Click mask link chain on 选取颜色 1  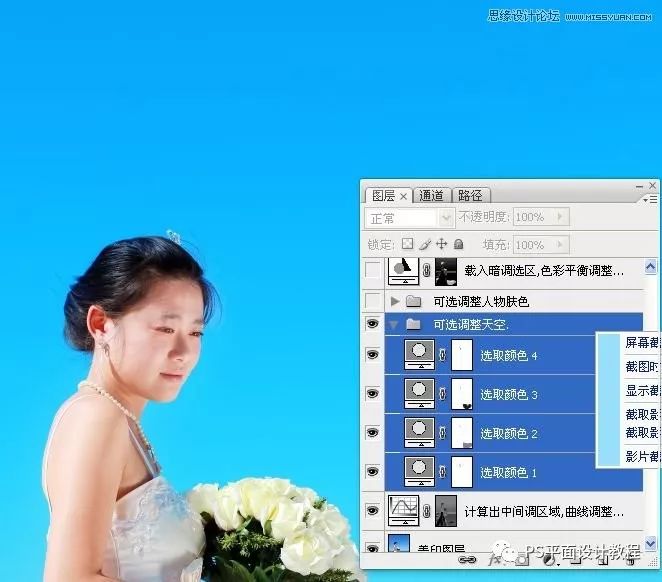pyautogui.click(x=442, y=471)
